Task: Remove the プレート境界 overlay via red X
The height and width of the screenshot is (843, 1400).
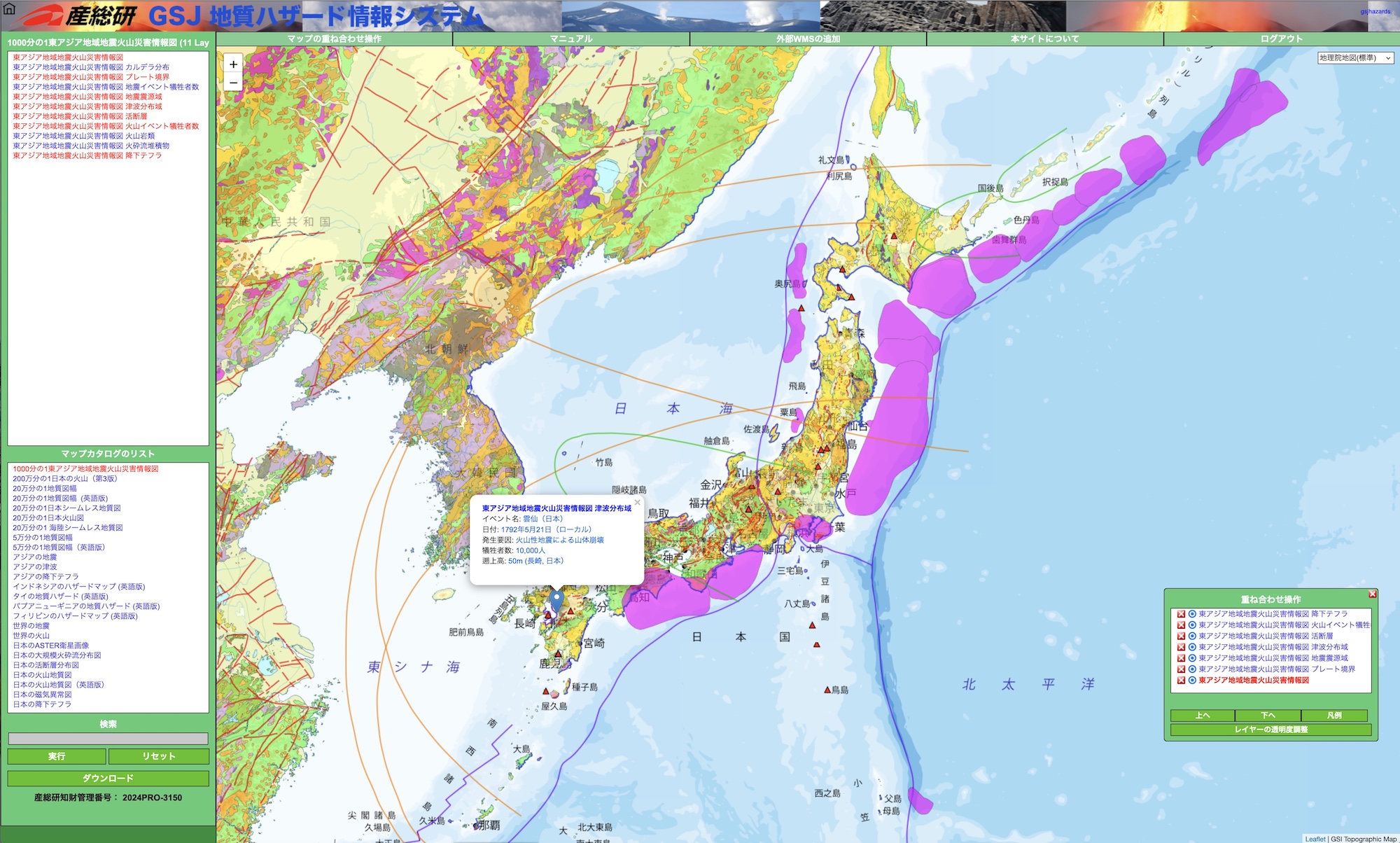Action: (1181, 669)
